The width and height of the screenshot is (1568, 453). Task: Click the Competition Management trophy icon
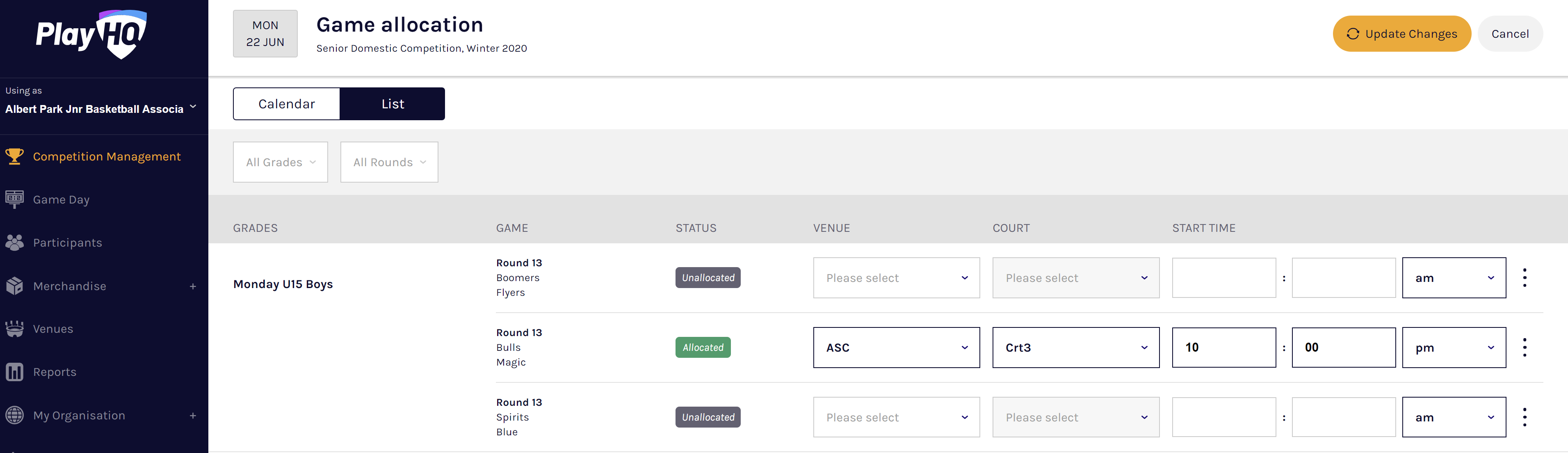[15, 156]
